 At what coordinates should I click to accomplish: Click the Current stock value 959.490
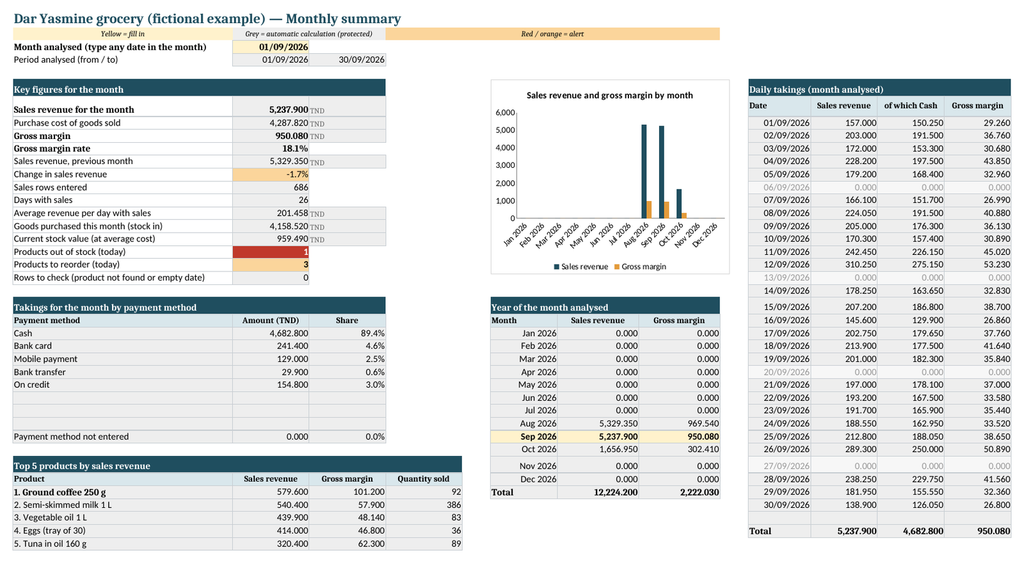(270, 238)
